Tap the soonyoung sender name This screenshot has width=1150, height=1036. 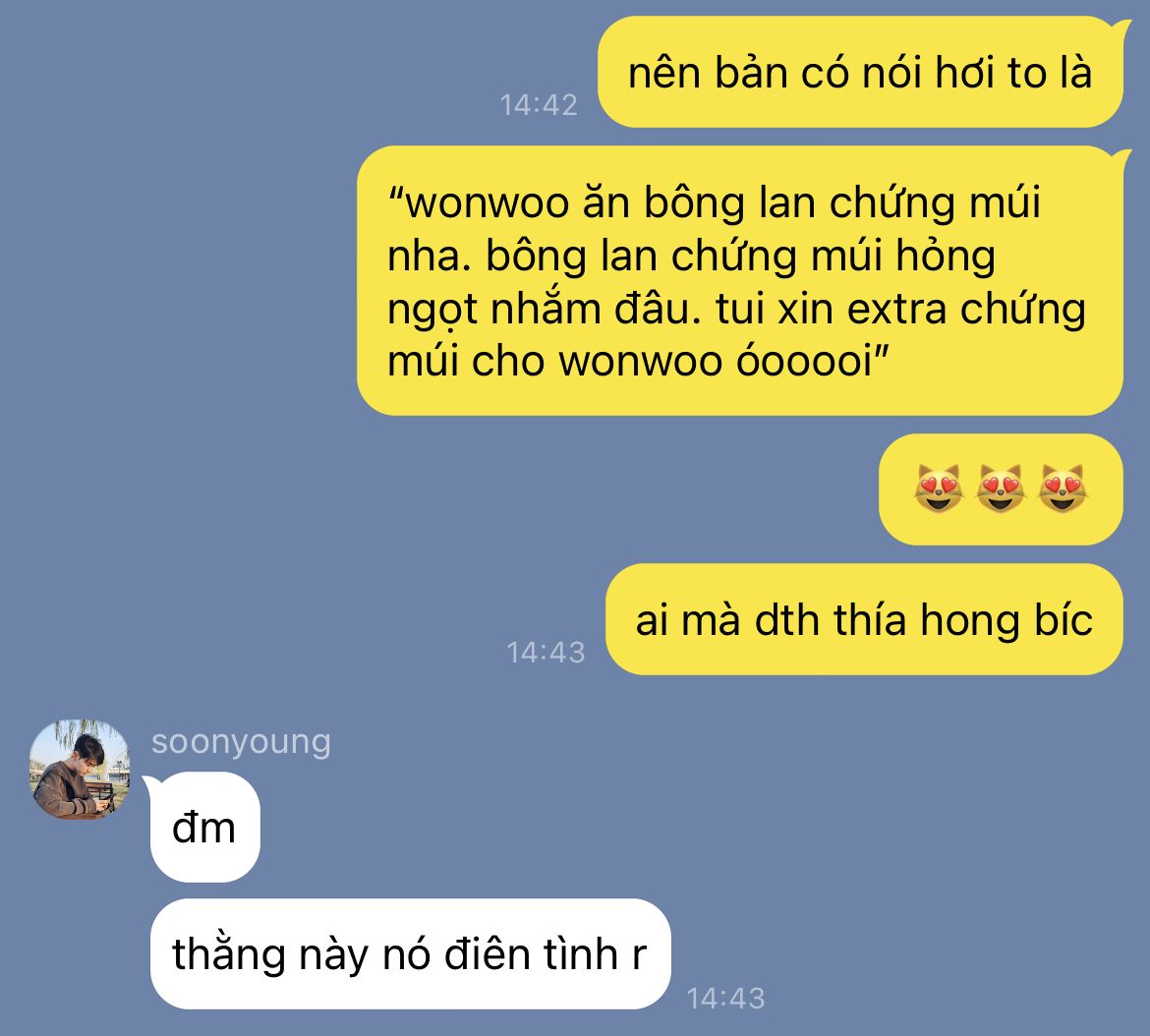[x=241, y=742]
